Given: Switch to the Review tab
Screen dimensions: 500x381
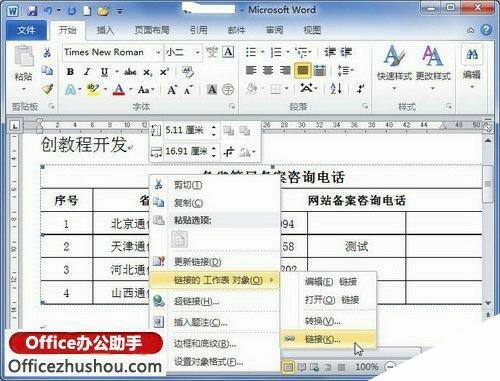Looking at the screenshot, I should (x=274, y=30).
